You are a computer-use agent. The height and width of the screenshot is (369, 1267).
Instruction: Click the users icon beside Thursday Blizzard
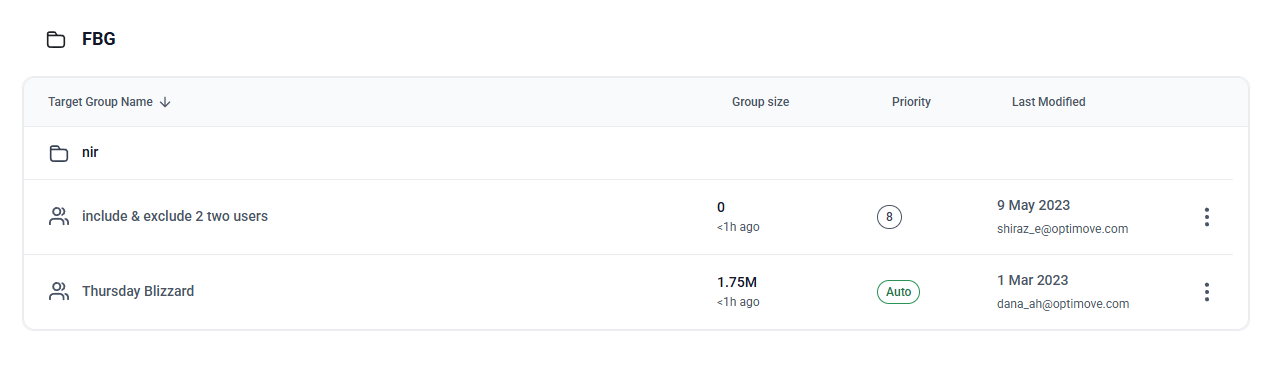(x=59, y=291)
